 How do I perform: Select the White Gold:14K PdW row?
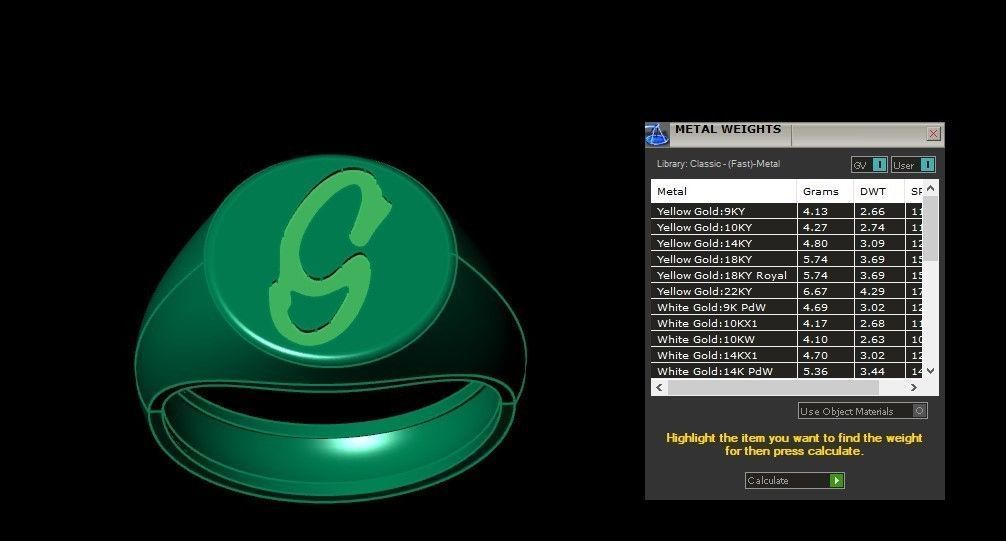click(x=787, y=371)
